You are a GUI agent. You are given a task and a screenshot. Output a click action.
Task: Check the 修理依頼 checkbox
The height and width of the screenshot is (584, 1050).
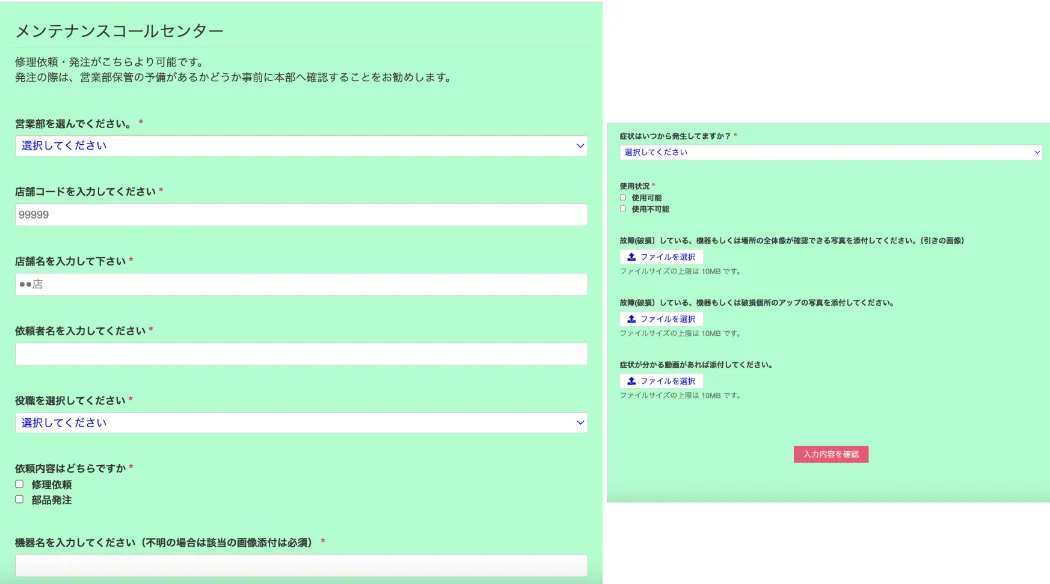point(19,484)
